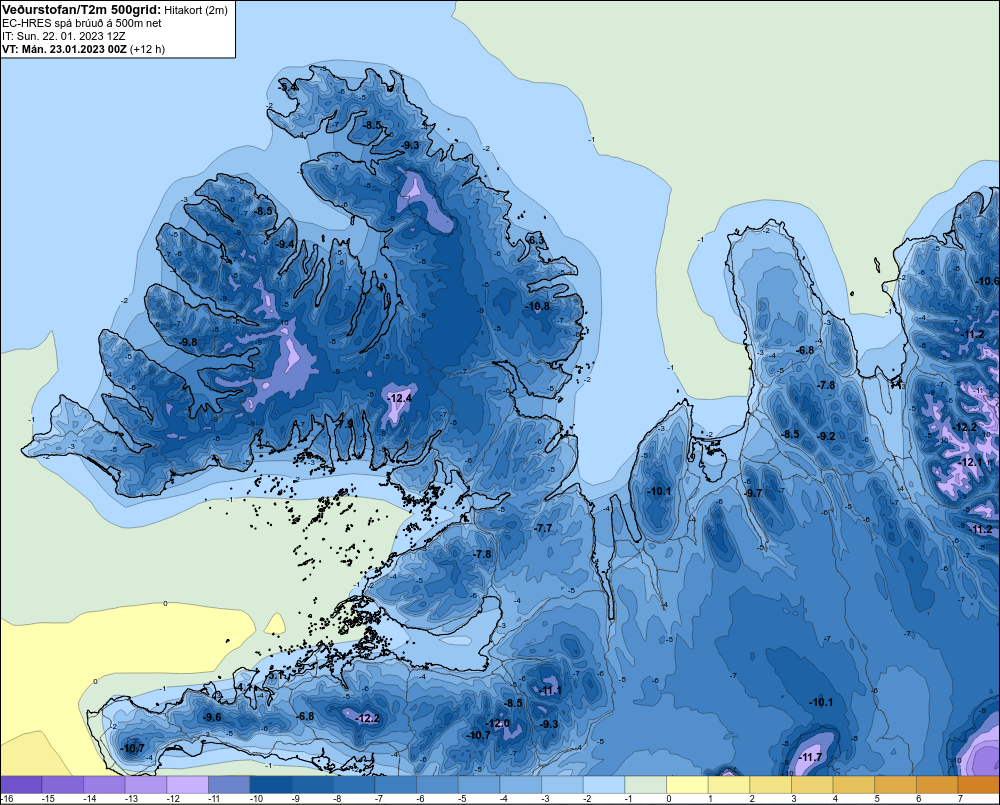The image size is (1000, 805).
Task: Click the initial time 'IT: Sun. 22. 01. 2023 12Z'
Action: point(64,36)
